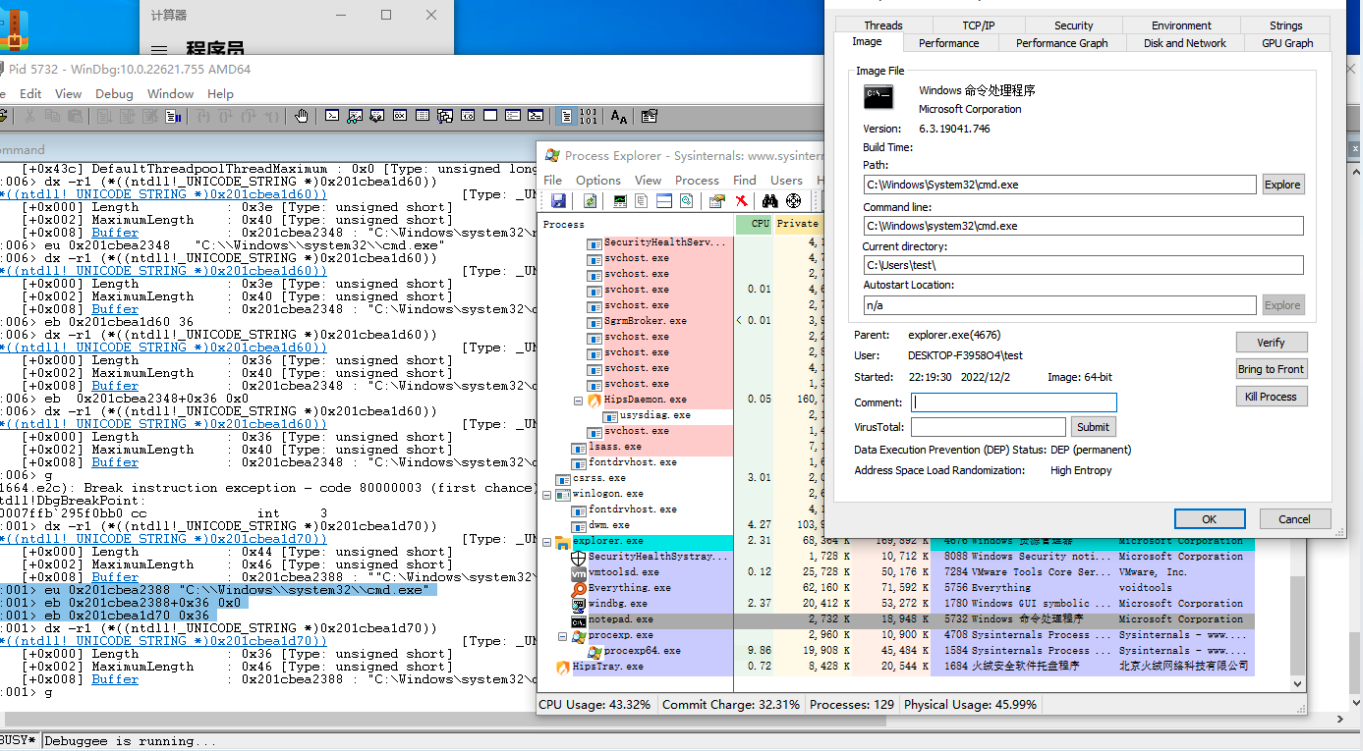The width and height of the screenshot is (1363, 751).
Task: Open the Options menu in Process Explorer
Action: [598, 180]
